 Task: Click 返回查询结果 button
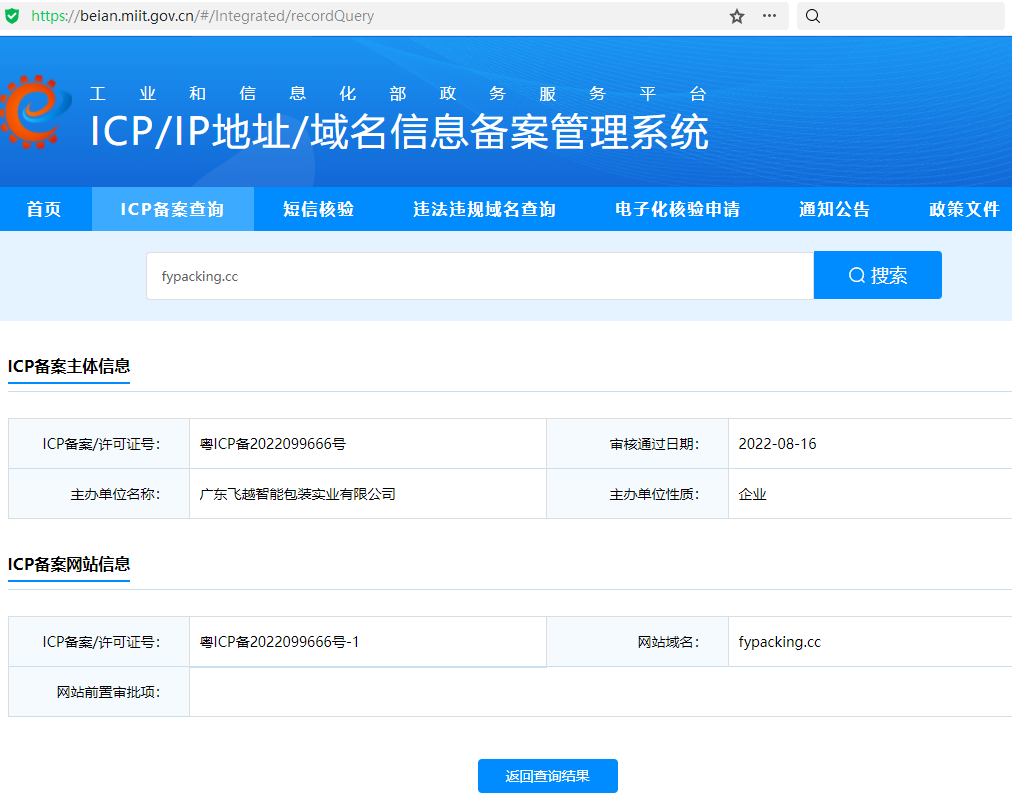click(x=547, y=776)
